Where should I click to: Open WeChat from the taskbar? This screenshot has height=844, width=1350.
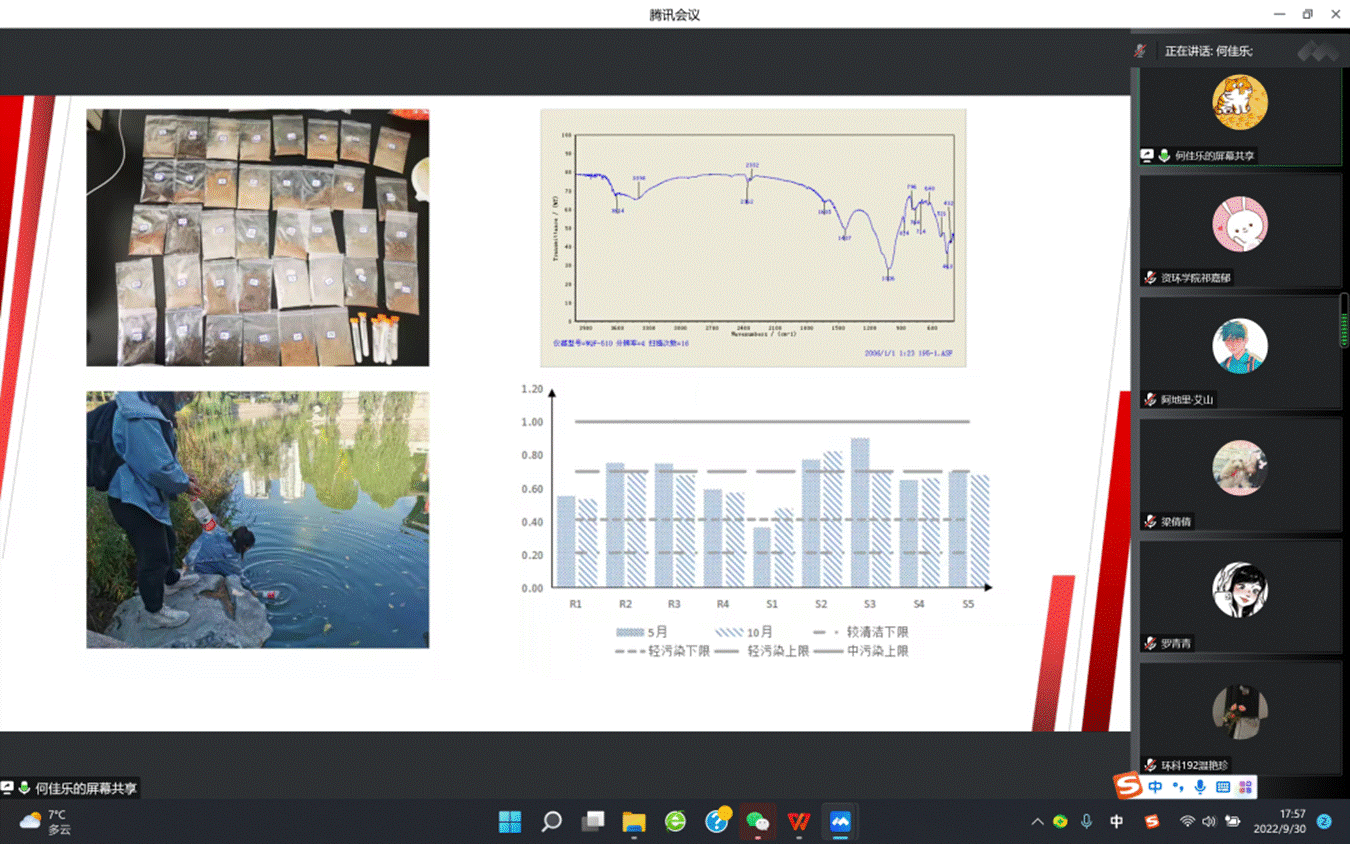click(x=757, y=822)
